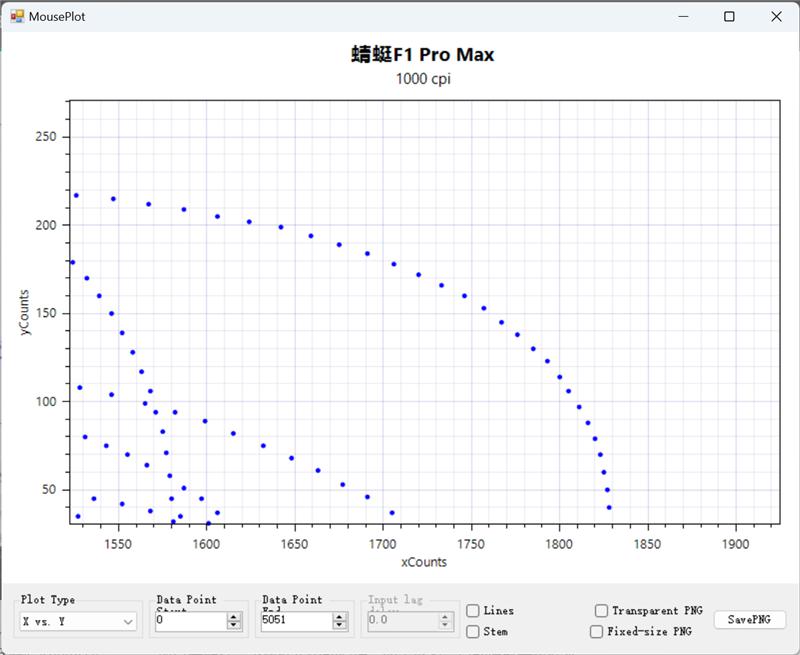
Task: Click the MousePlot app icon in title bar
Action: [16, 16]
